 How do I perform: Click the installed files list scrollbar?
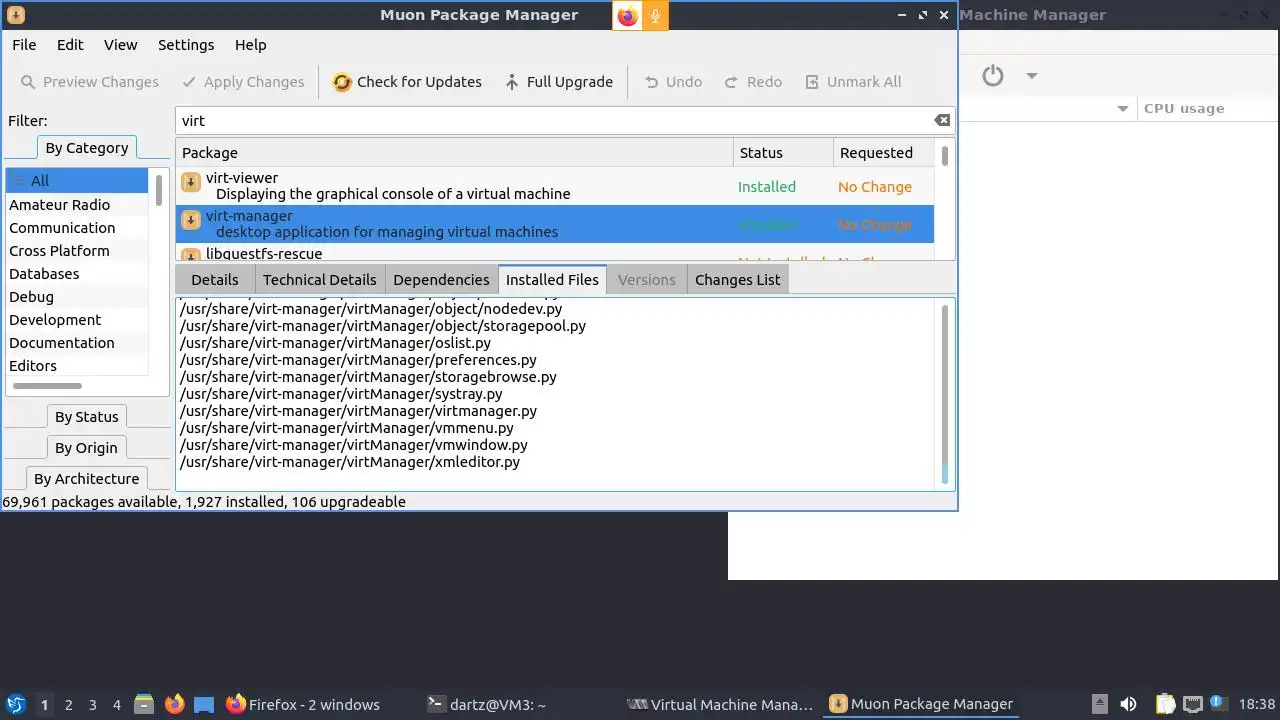pos(945,393)
